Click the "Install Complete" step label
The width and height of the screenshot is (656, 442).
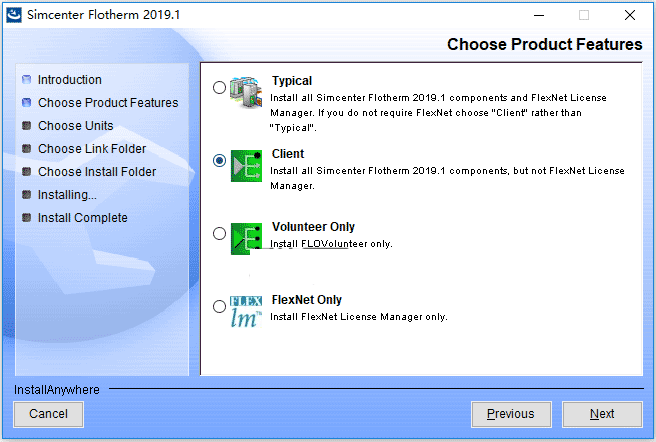(x=83, y=218)
